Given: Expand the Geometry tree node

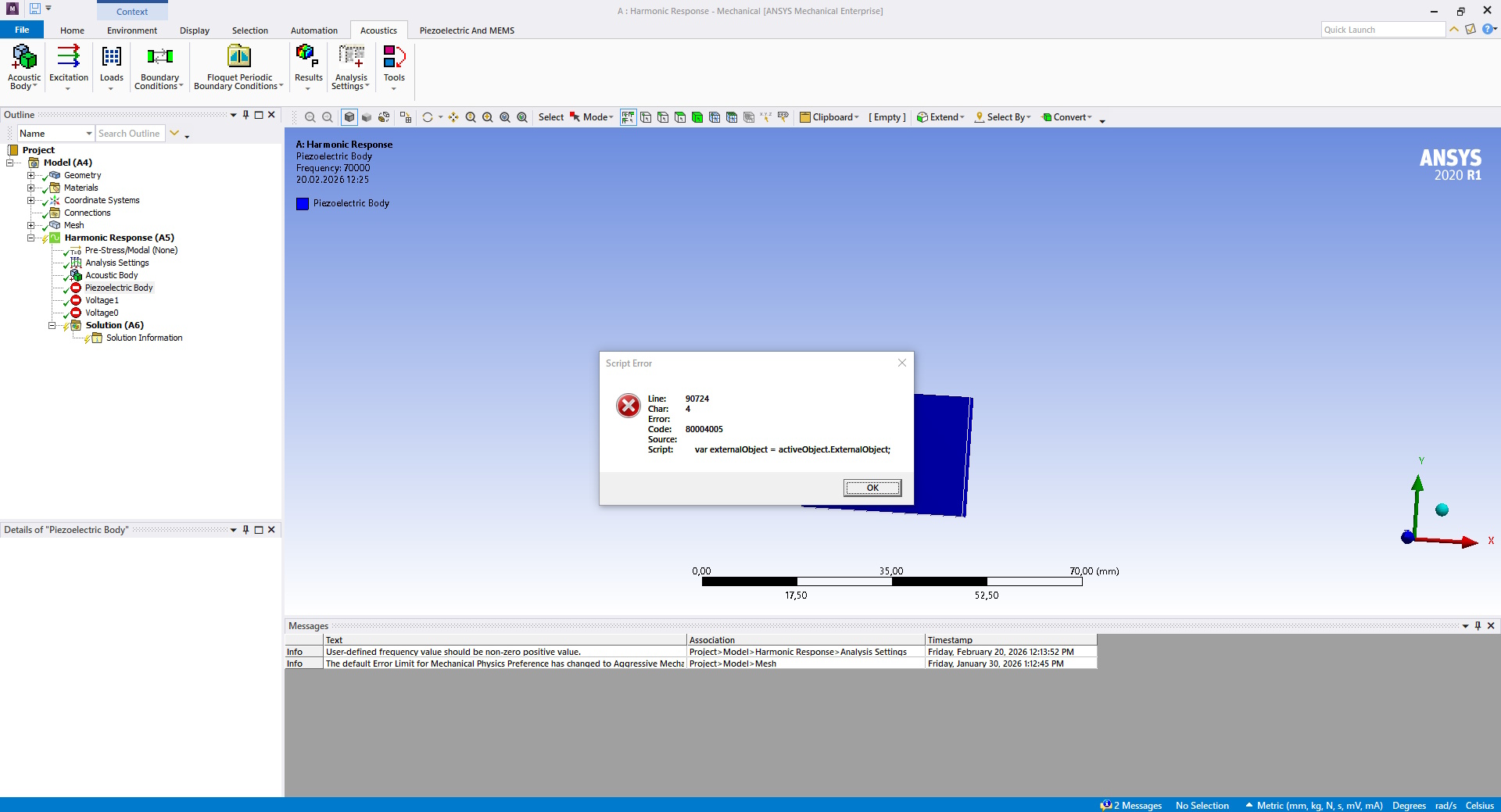Looking at the screenshot, I should (31, 175).
